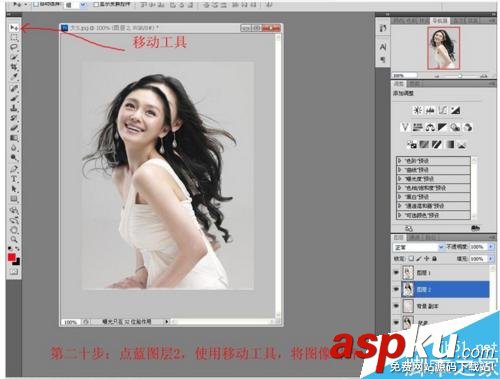Click the Curves adjustment icon
Viewport: 500px width, 379px height.
pos(443,110)
